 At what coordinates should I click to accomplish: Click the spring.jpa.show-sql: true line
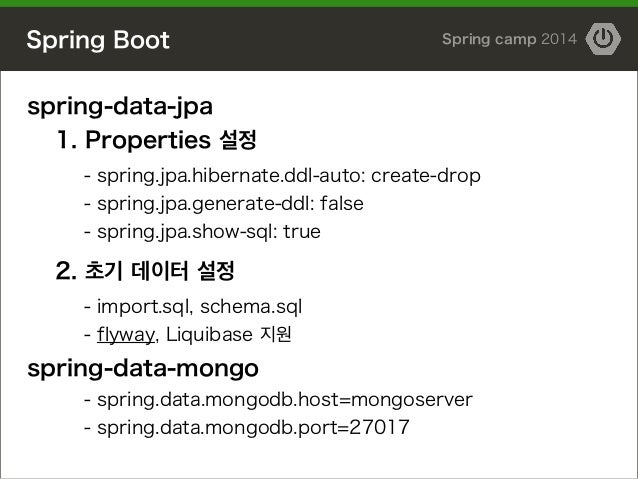coord(202,232)
